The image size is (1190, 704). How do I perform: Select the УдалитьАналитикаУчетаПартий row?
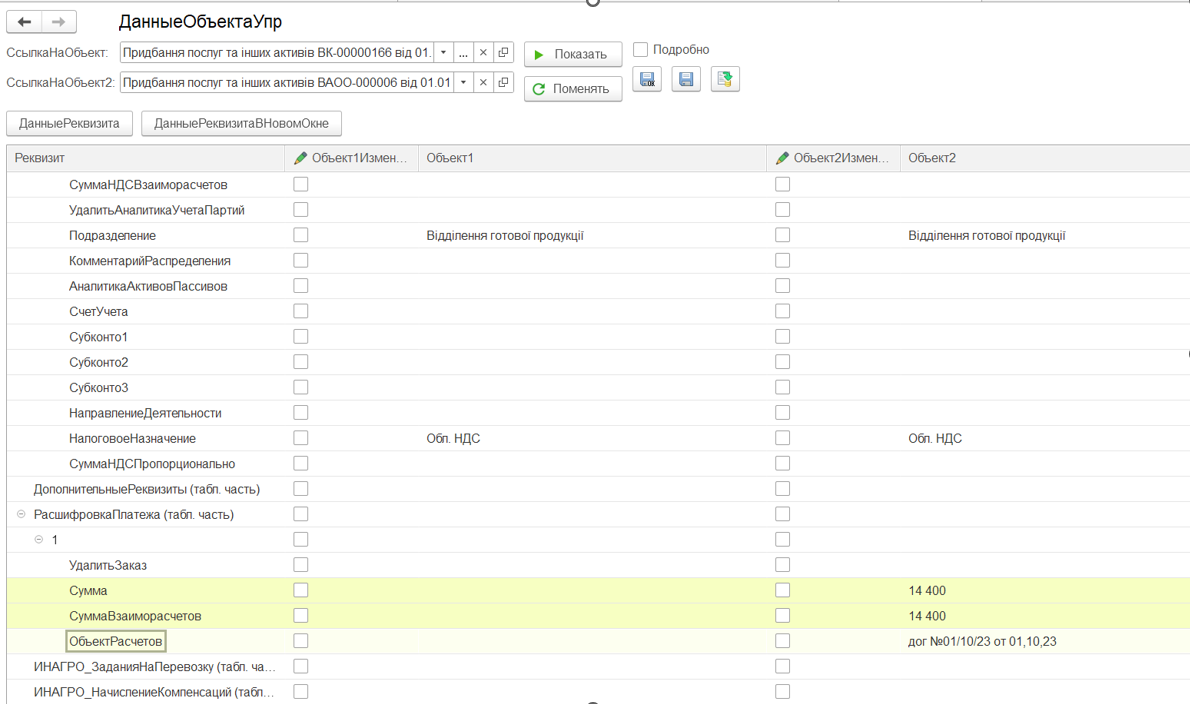click(x=598, y=209)
